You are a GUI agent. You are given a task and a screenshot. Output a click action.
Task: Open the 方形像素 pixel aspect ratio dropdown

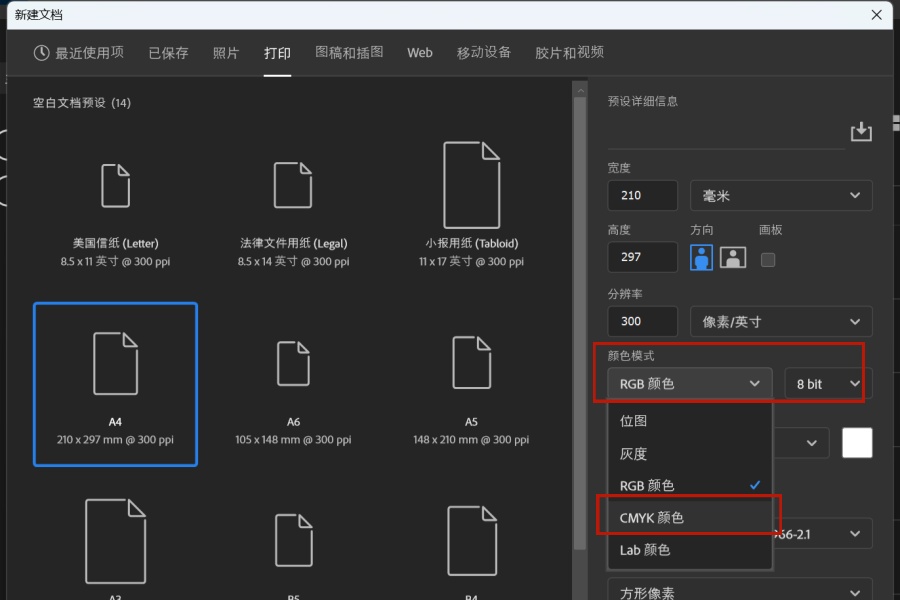pyautogui.click(x=740, y=591)
